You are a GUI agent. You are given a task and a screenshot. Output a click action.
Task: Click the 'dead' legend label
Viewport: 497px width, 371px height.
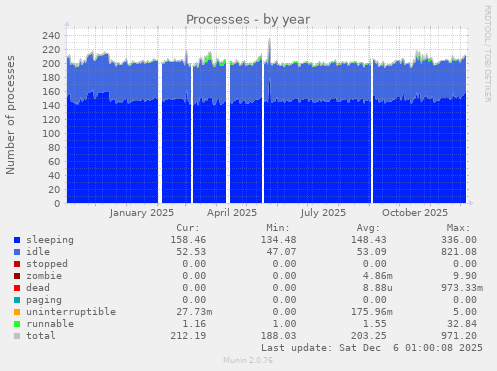[38, 288]
